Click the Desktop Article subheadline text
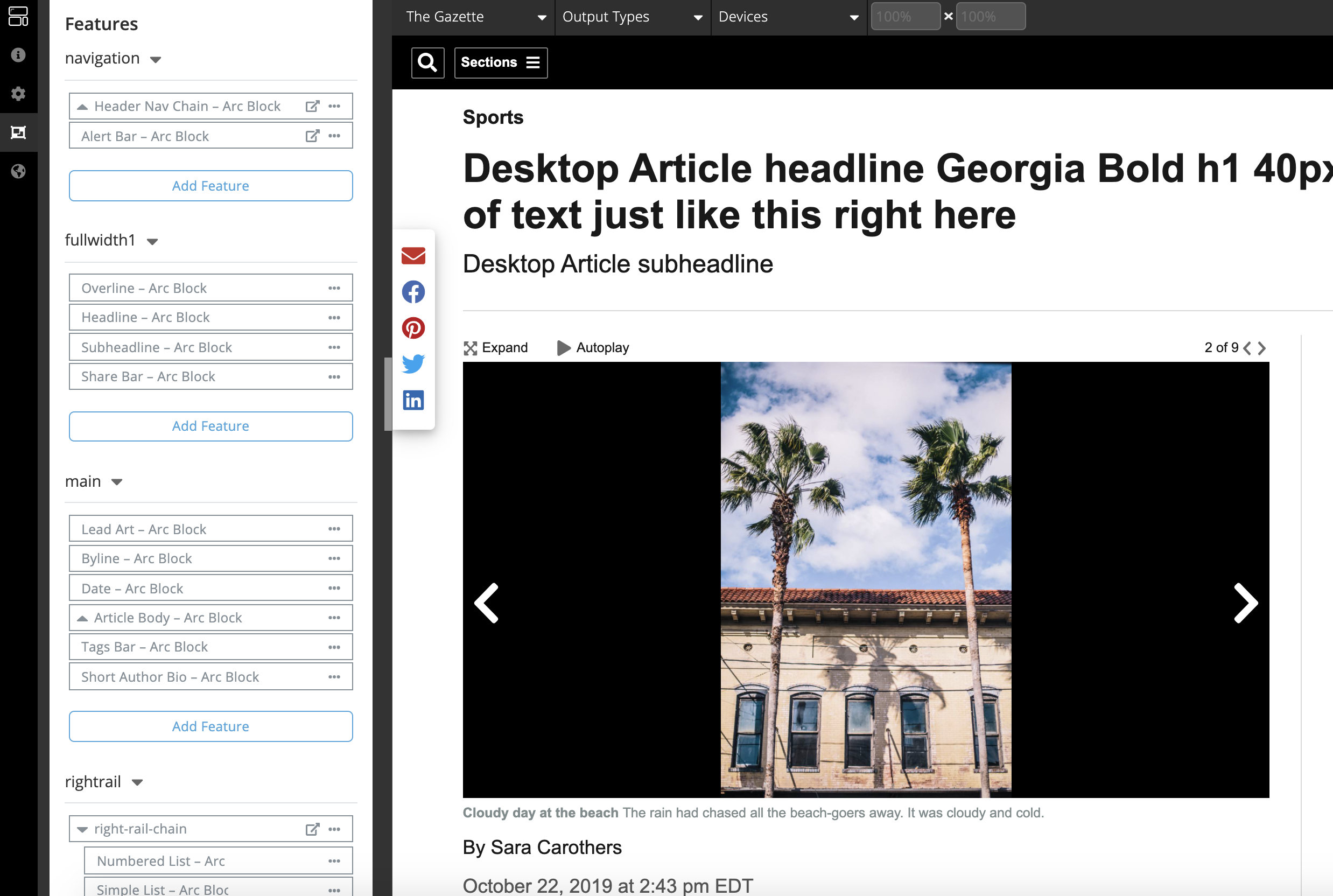Viewport: 1333px width, 896px height. pos(618,264)
